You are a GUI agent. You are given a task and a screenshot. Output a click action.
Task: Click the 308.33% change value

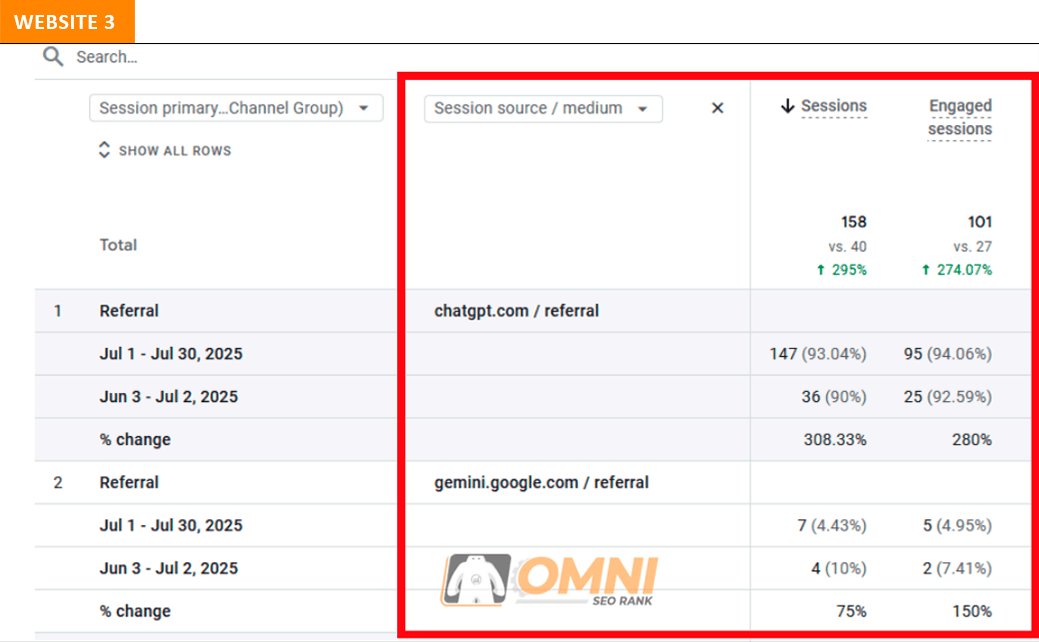(x=835, y=440)
